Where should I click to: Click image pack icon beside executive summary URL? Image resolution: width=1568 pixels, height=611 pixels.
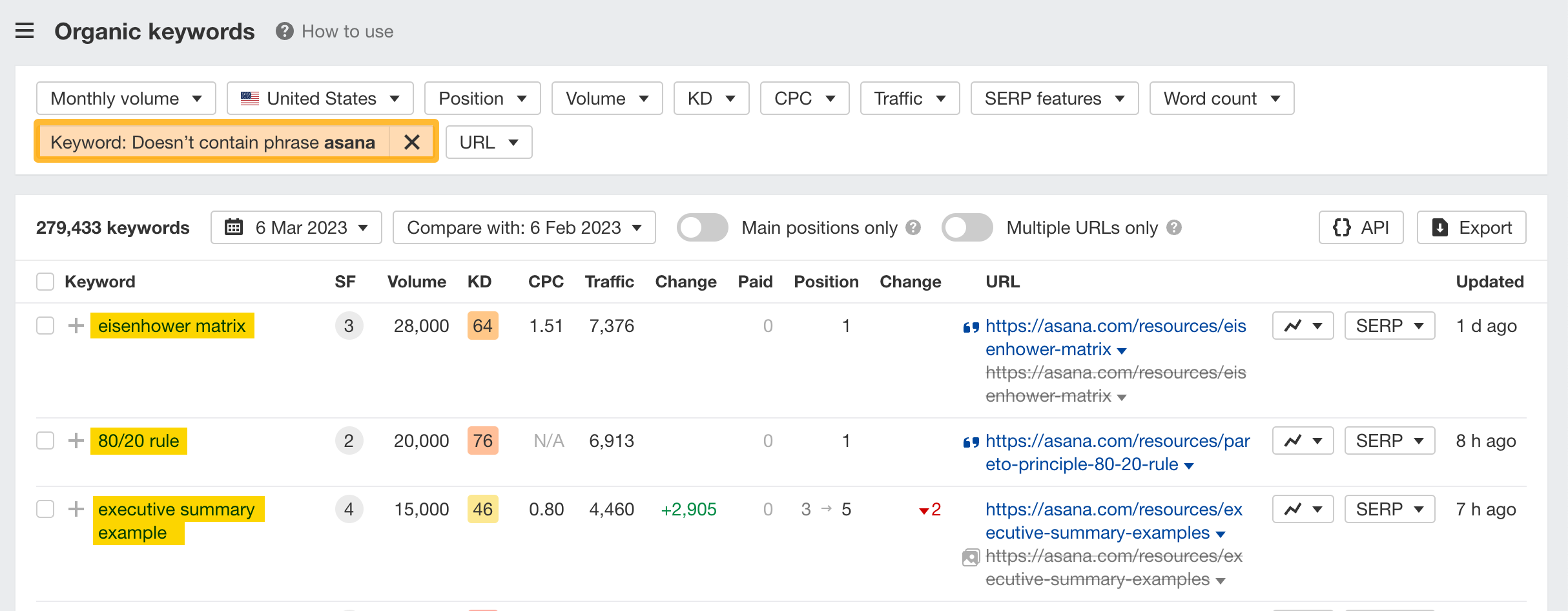coord(971,557)
